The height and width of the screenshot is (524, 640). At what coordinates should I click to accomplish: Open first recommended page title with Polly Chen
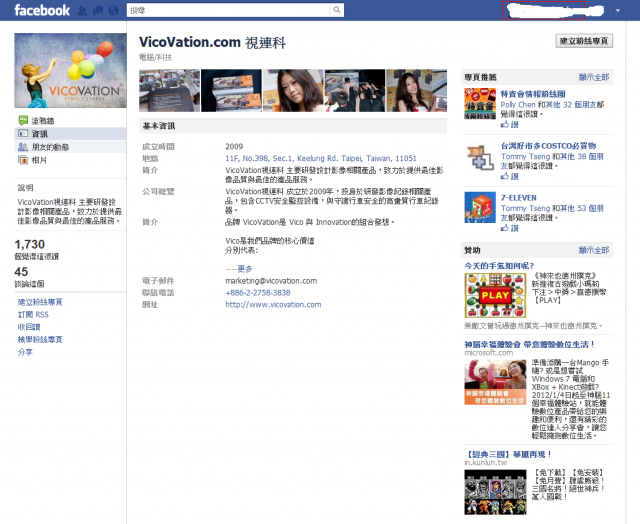[x=533, y=94]
